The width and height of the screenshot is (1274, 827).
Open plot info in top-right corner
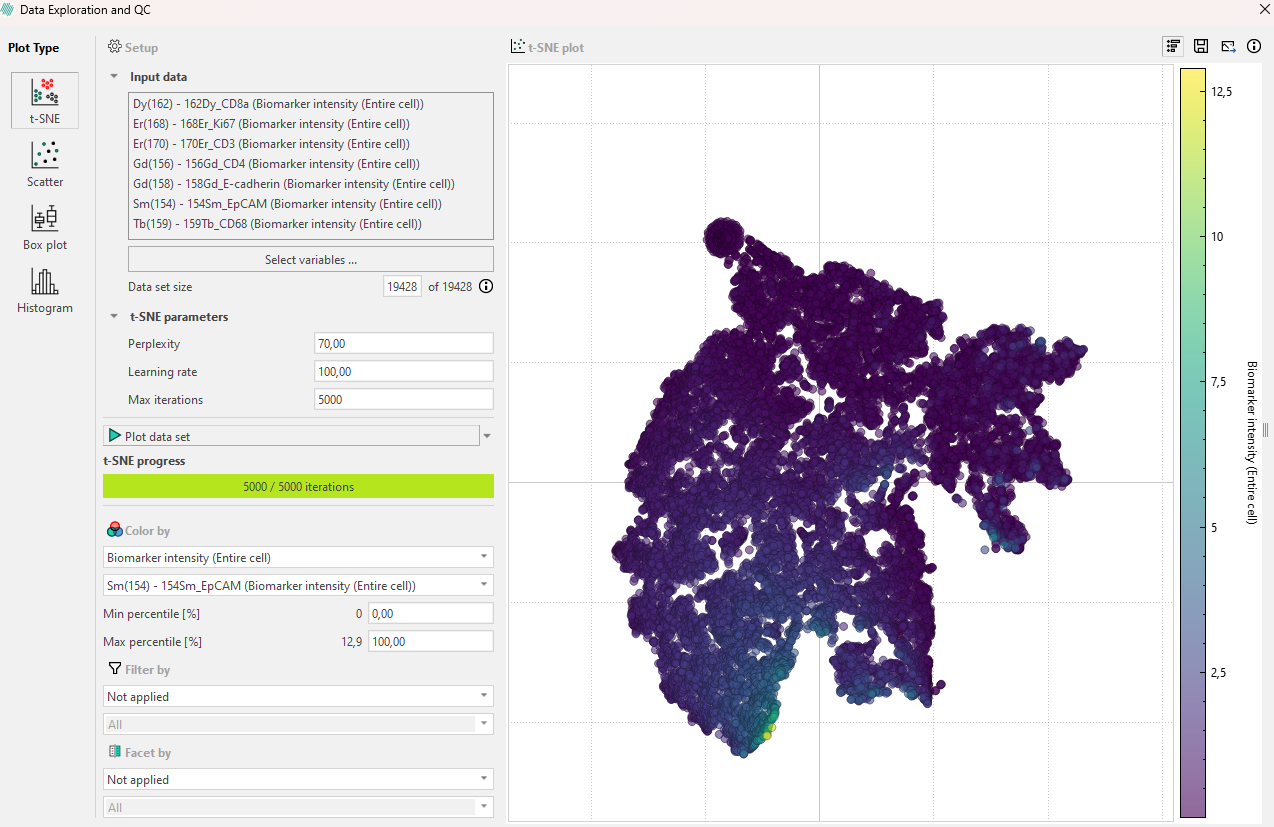coord(1254,46)
